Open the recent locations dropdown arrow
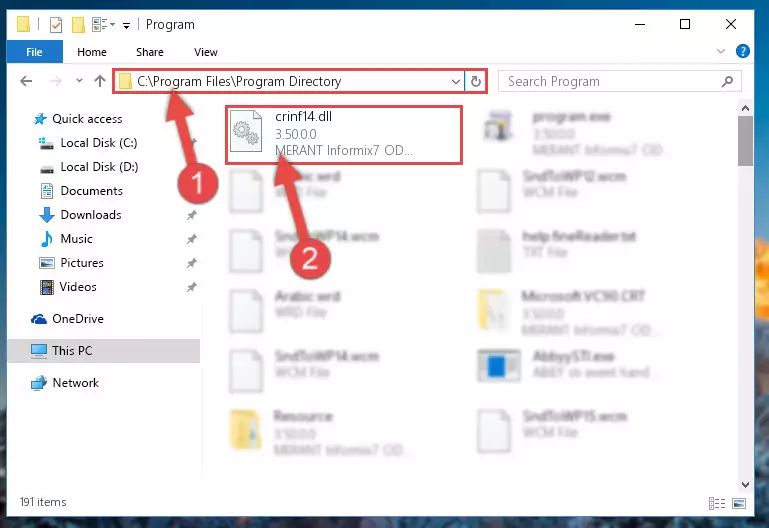 [79, 81]
